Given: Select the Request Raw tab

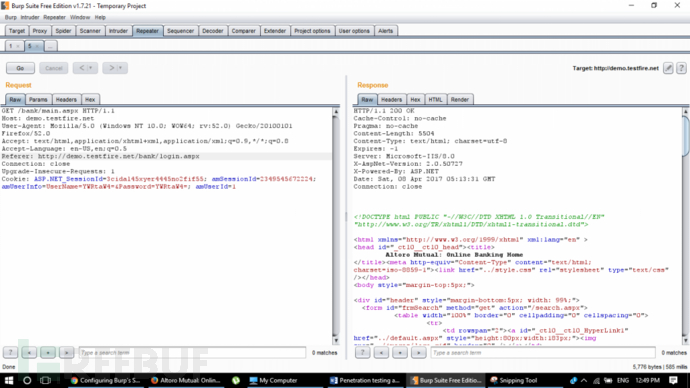Looking at the screenshot, I should tap(15, 100).
